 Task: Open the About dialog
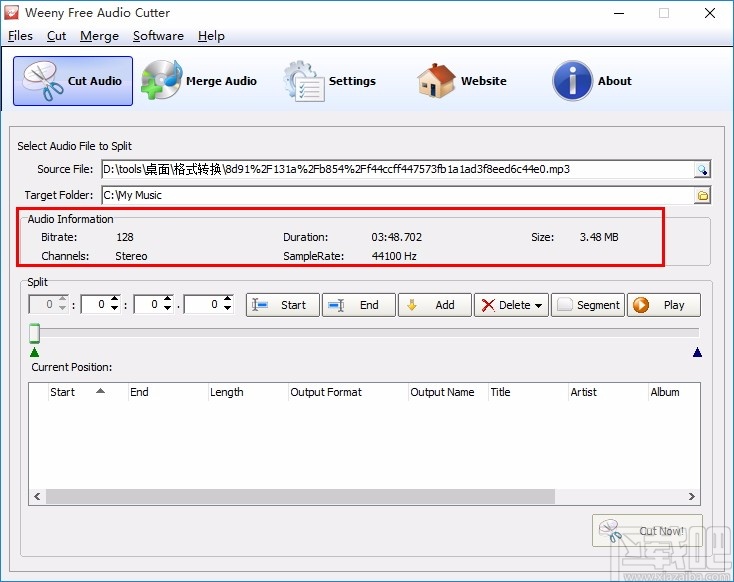click(592, 81)
